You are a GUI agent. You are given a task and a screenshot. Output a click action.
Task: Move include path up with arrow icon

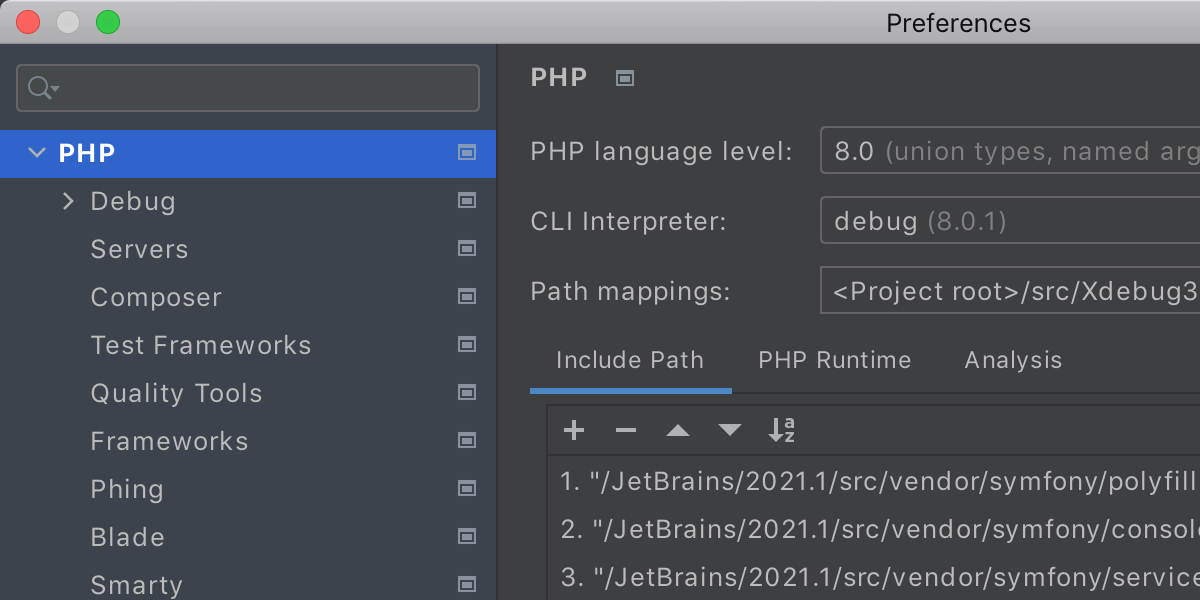coord(678,431)
